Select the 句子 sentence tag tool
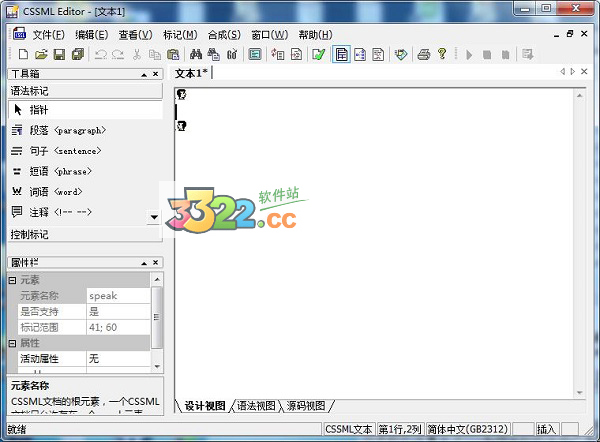Image resolution: width=600 pixels, height=442 pixels. (85, 151)
